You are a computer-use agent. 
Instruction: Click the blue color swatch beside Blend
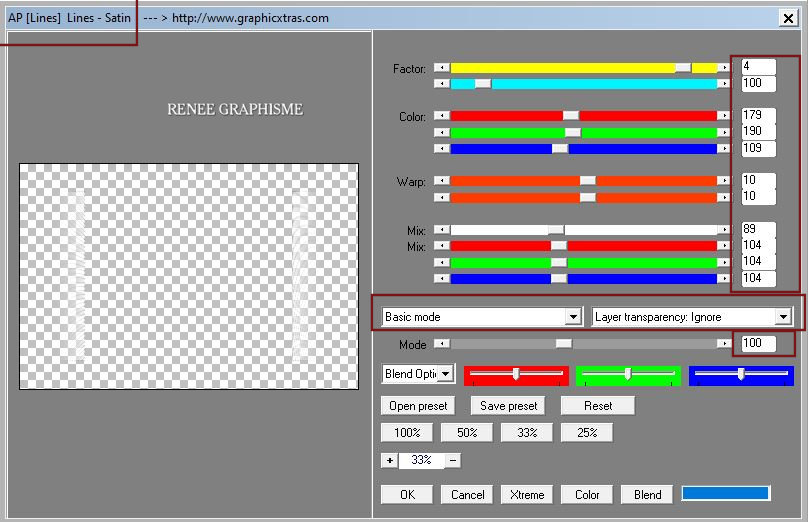point(725,493)
